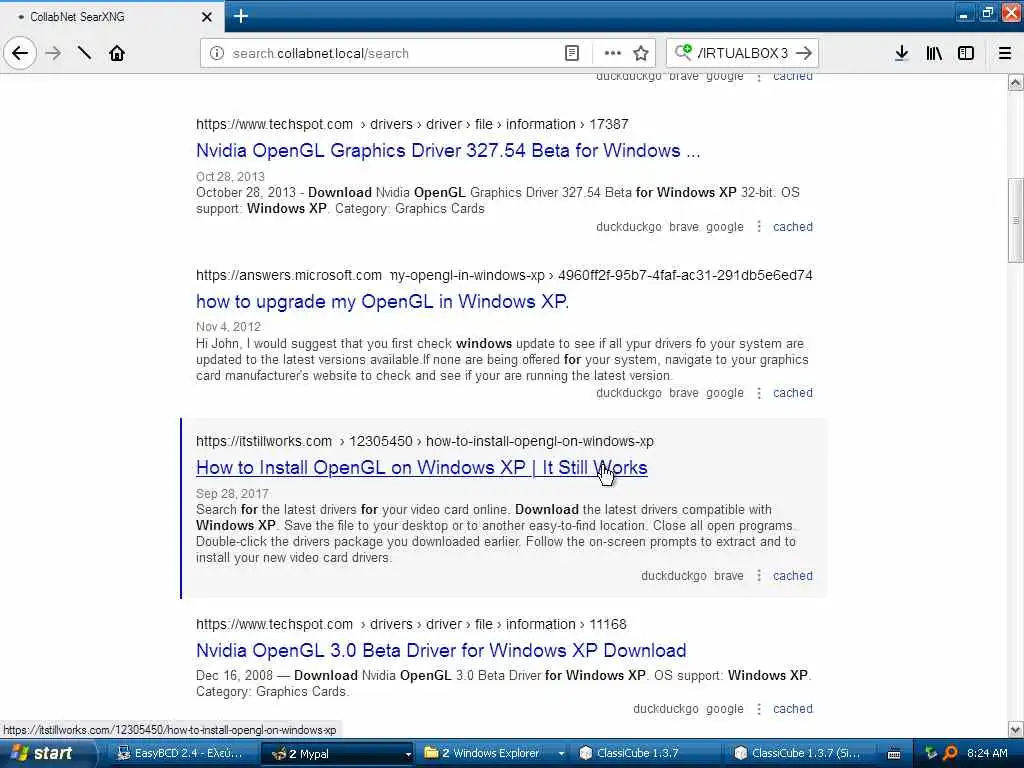Image resolution: width=1024 pixels, height=768 pixels.
Task: Click 'google' engine label under answers.microsoft.com result
Action: (725, 392)
